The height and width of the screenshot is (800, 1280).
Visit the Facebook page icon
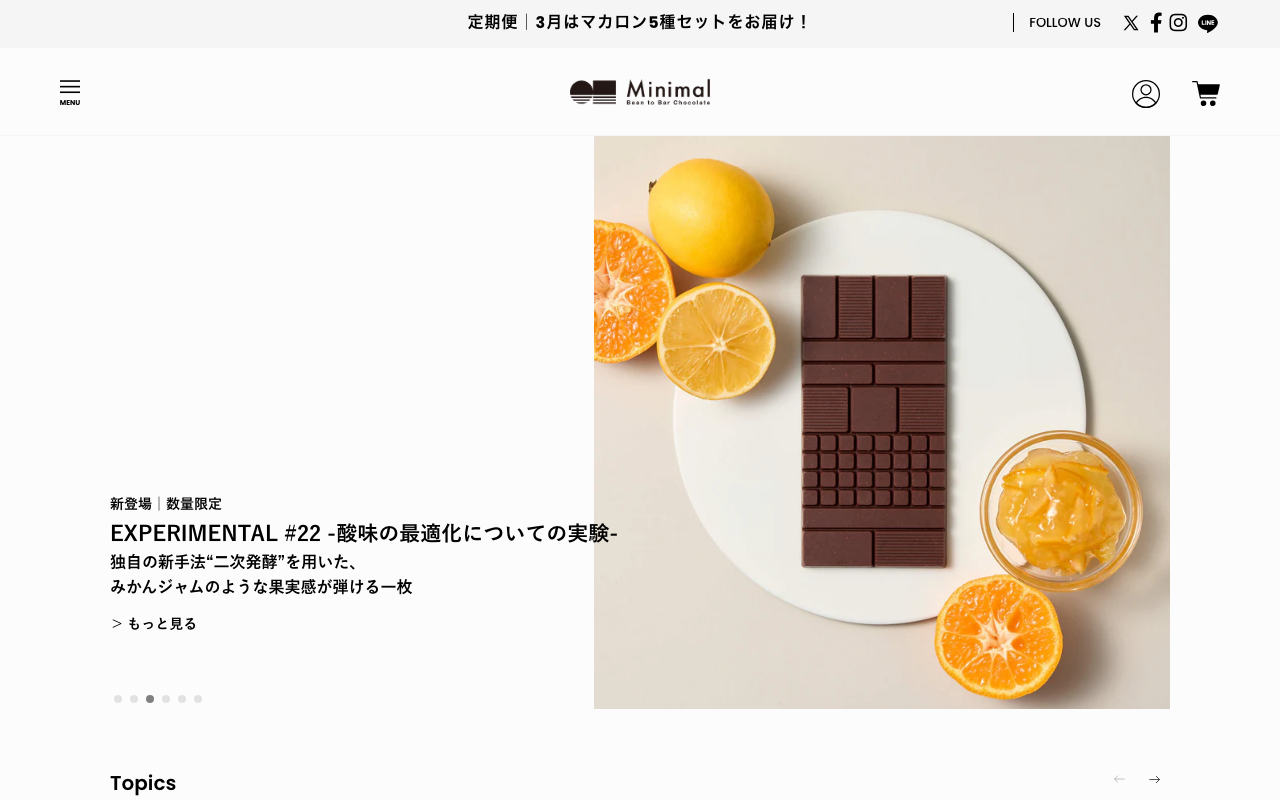(x=1156, y=23)
